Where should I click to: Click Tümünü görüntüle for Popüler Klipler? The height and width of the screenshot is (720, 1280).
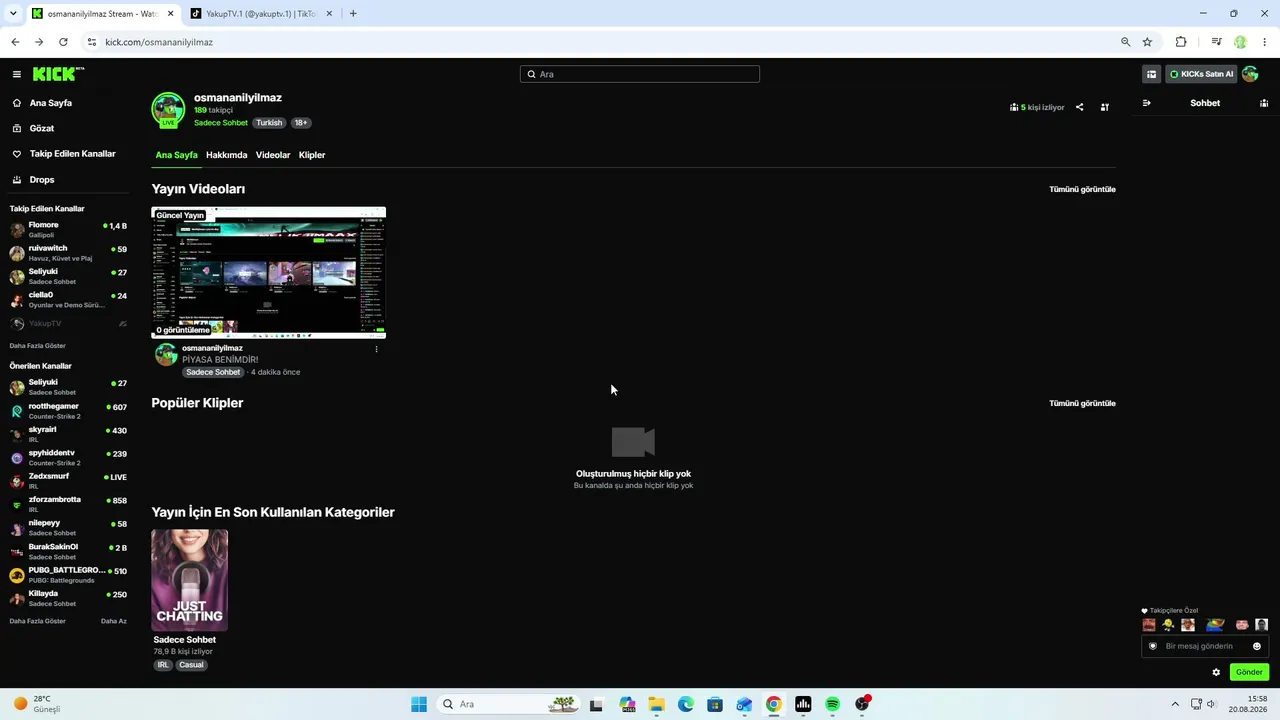pyautogui.click(x=1082, y=403)
